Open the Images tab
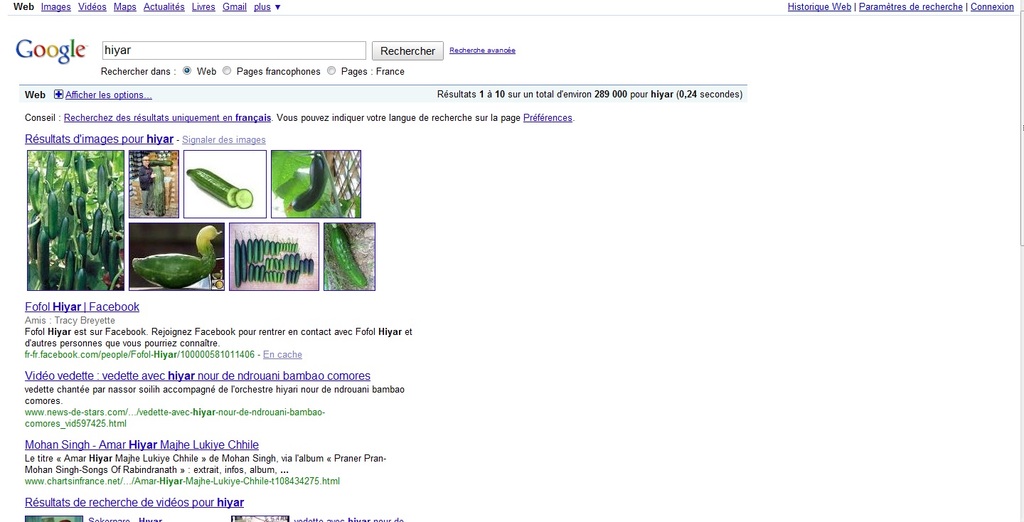Viewport: 1024px width, 522px height. click(x=56, y=7)
